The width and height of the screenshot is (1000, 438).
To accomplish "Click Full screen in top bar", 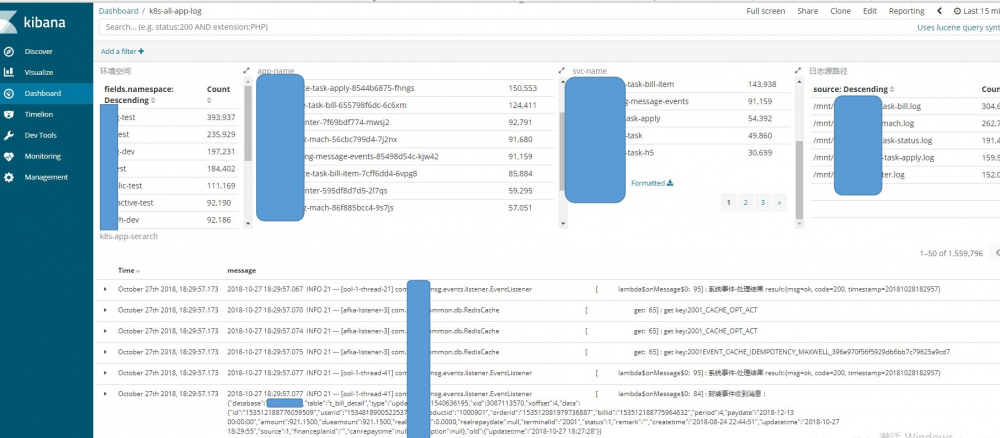I will (x=766, y=11).
